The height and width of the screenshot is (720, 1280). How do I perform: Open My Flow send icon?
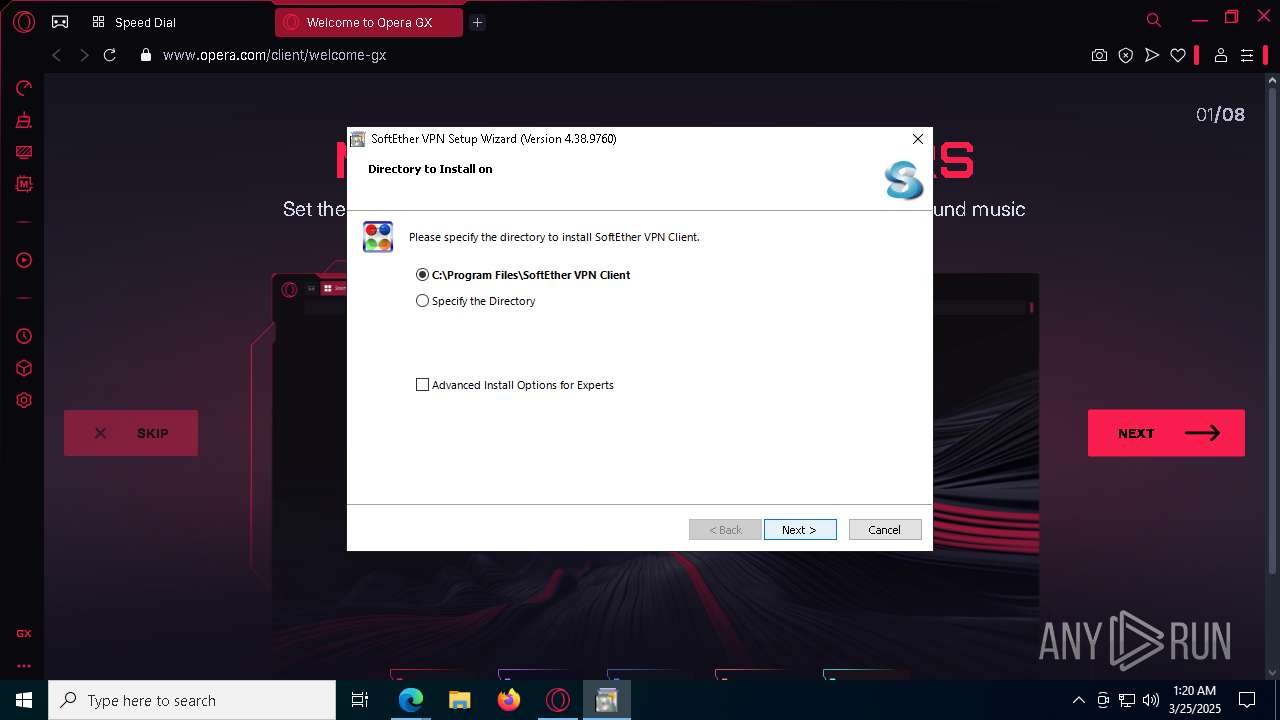[x=1152, y=56]
